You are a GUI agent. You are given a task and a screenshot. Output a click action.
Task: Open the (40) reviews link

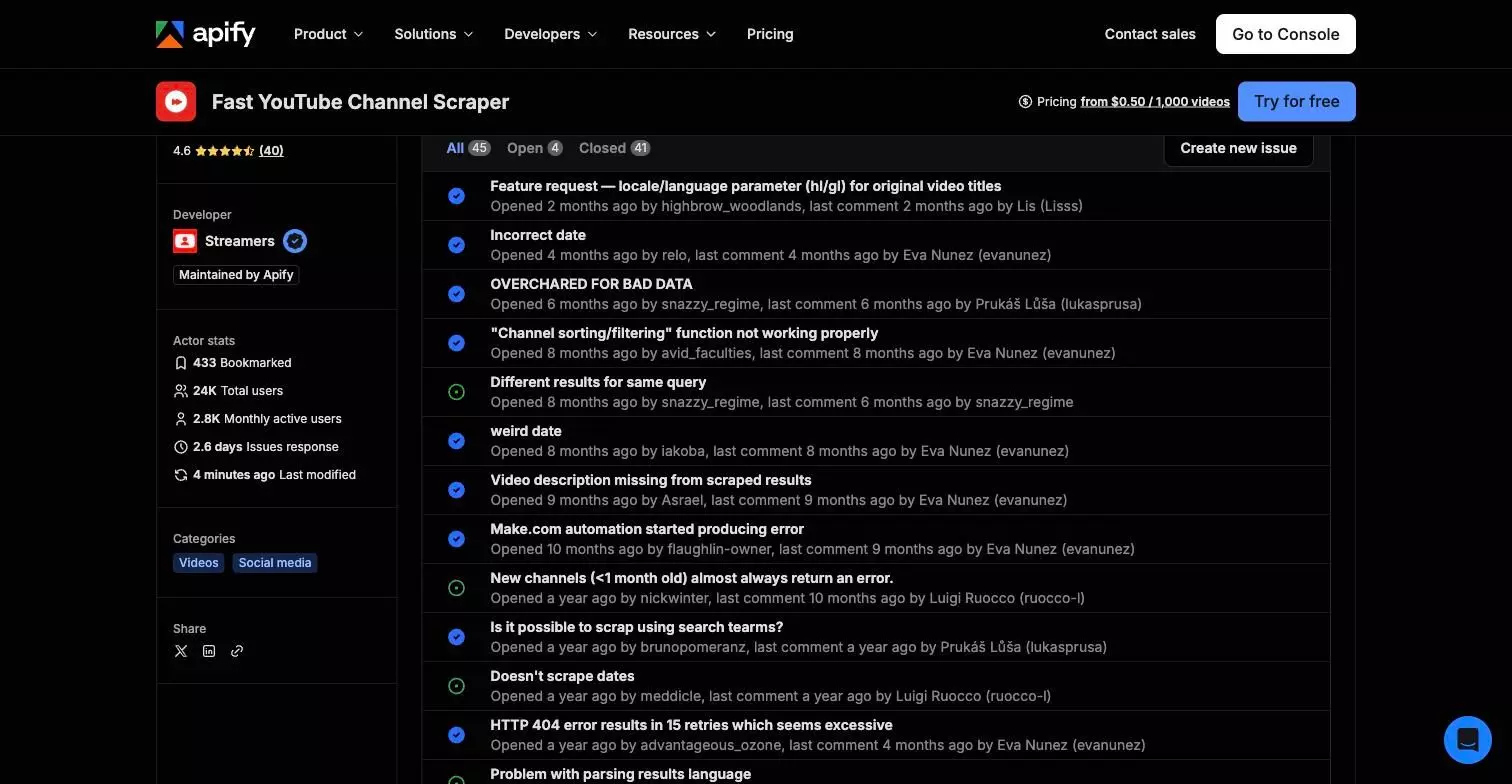pos(271,151)
